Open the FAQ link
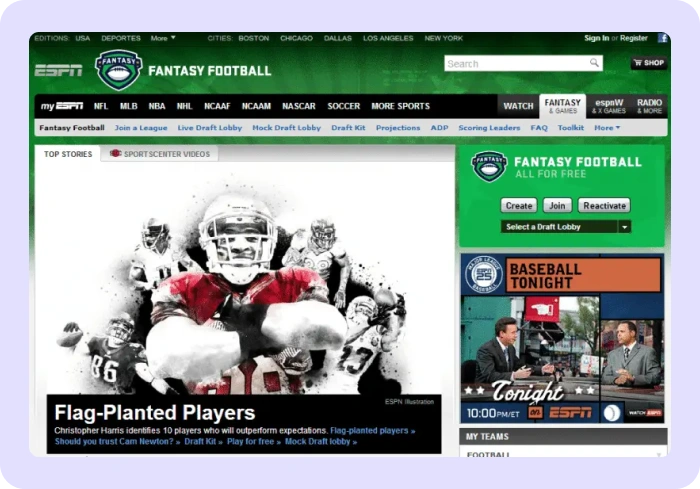This screenshot has width=700, height=489. click(539, 128)
